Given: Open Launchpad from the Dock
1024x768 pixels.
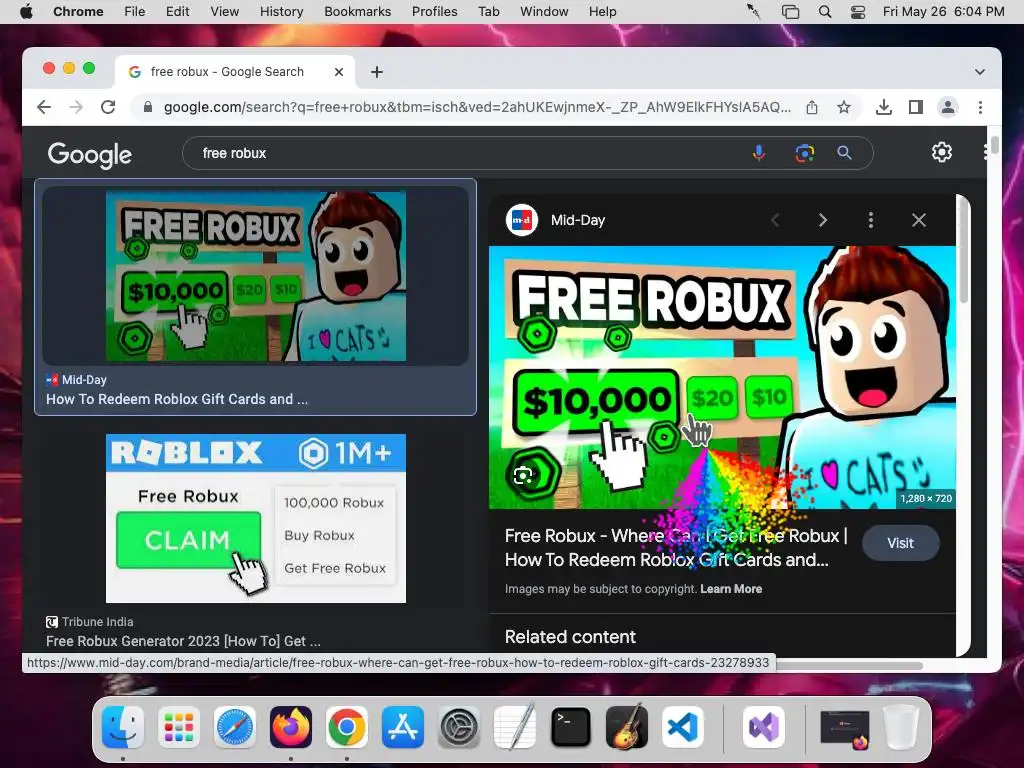Looking at the screenshot, I should coord(179,727).
